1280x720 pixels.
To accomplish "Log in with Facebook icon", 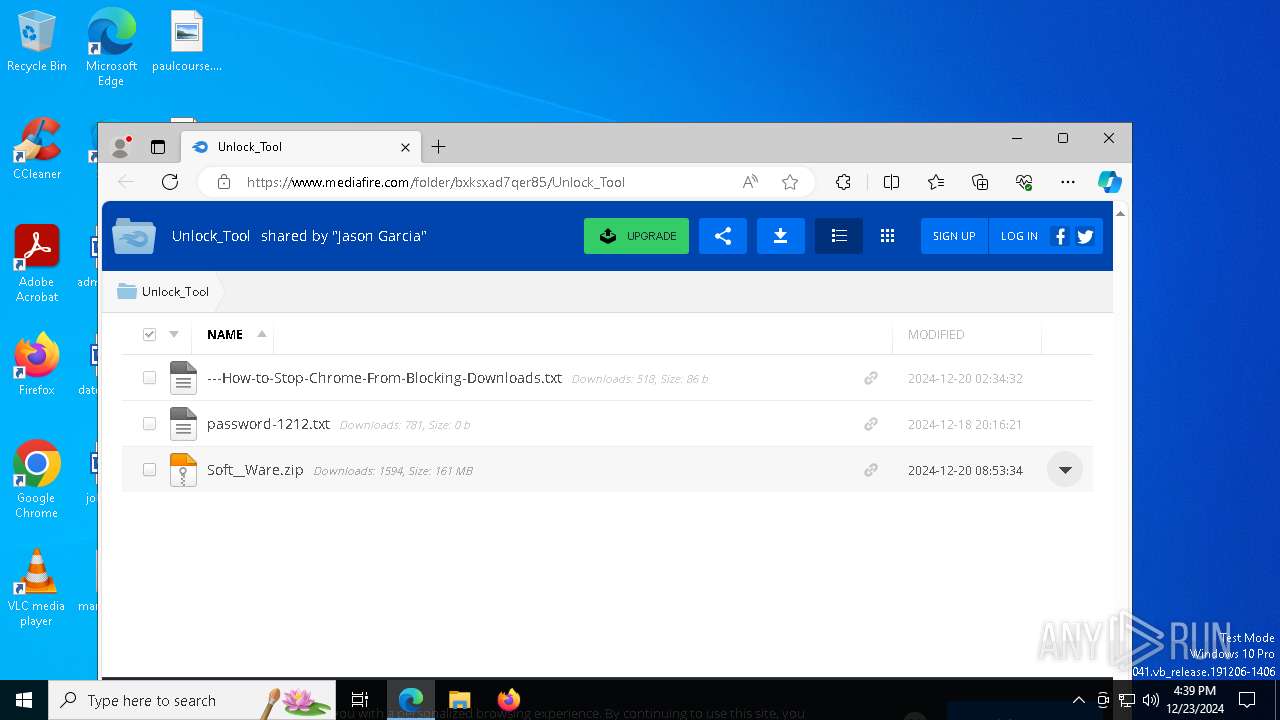I will [x=1061, y=236].
